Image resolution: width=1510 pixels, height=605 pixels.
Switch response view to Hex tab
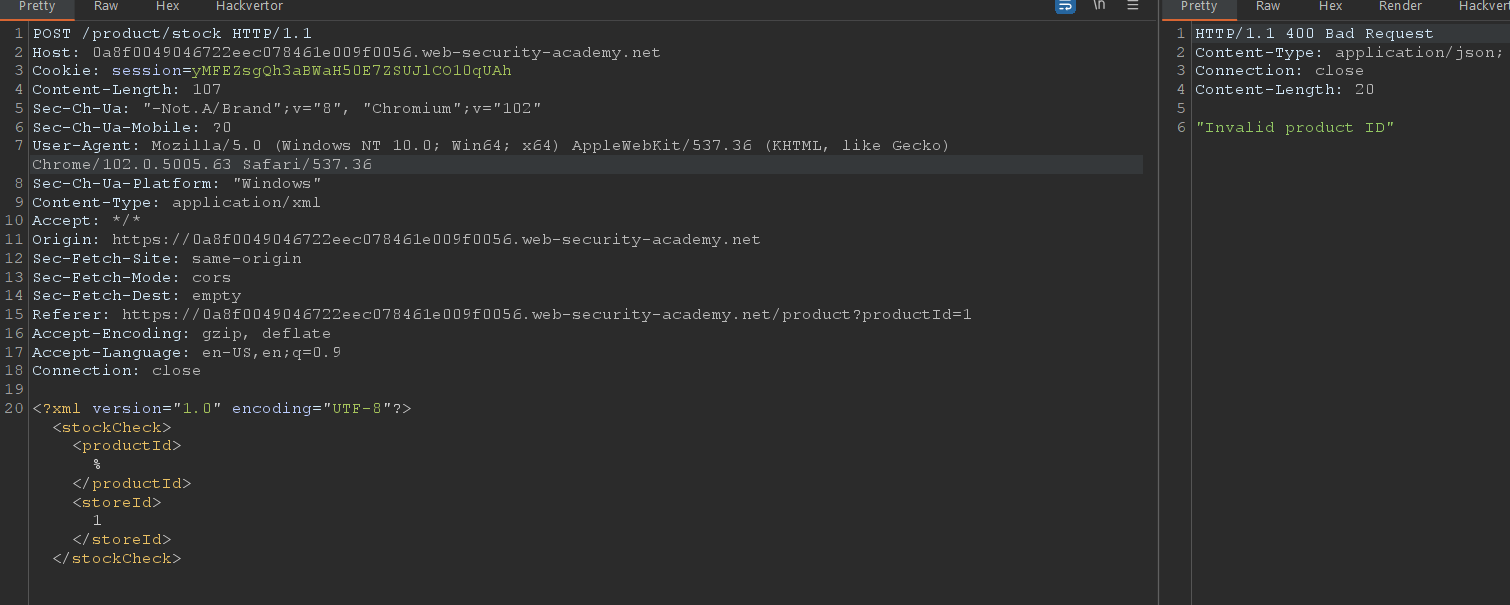(x=1330, y=6)
